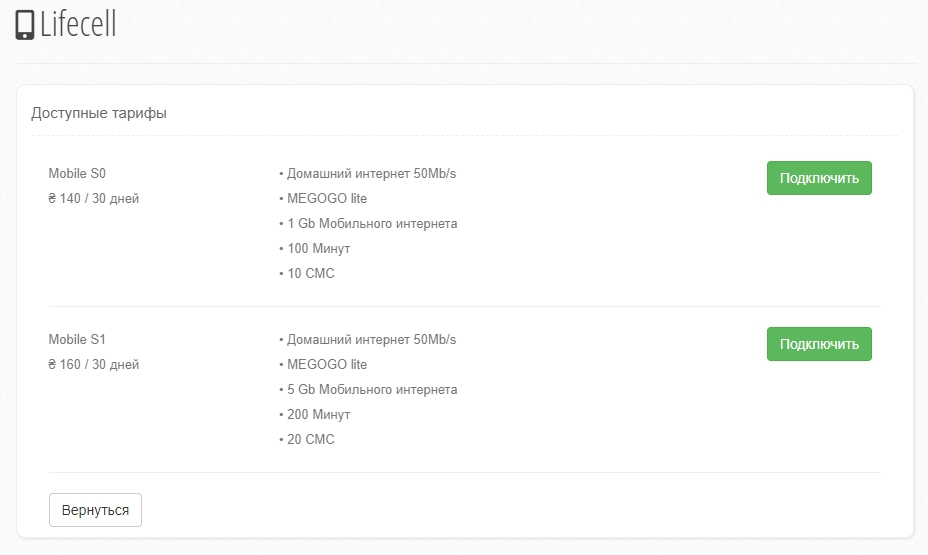Click the ₴ 160 / 30 дней price

tap(94, 364)
